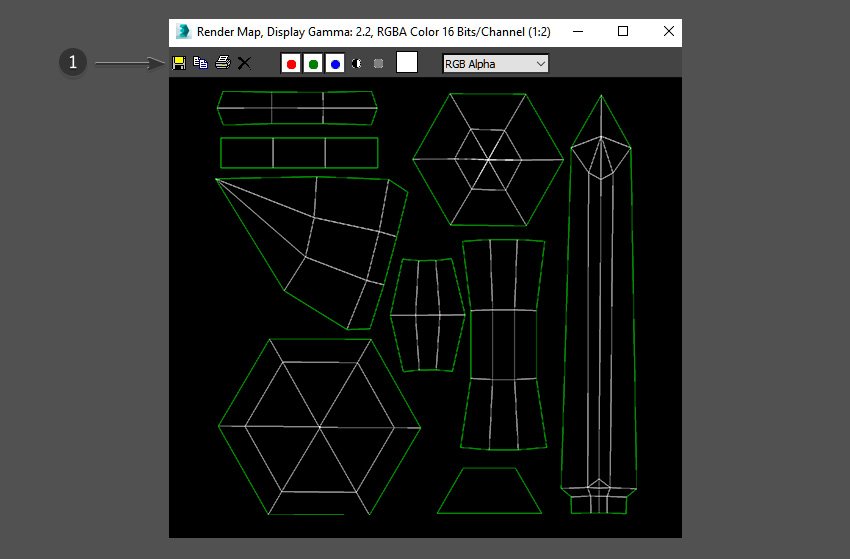Click the Save Image disk icon

(179, 63)
